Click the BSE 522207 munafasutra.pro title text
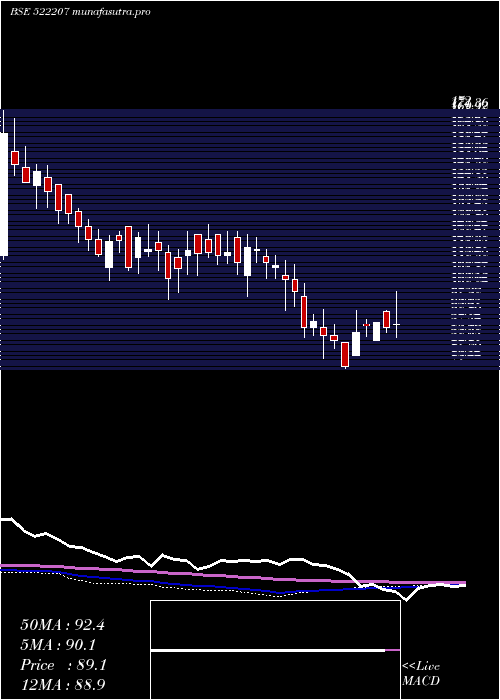500x700 pixels. [80, 12]
